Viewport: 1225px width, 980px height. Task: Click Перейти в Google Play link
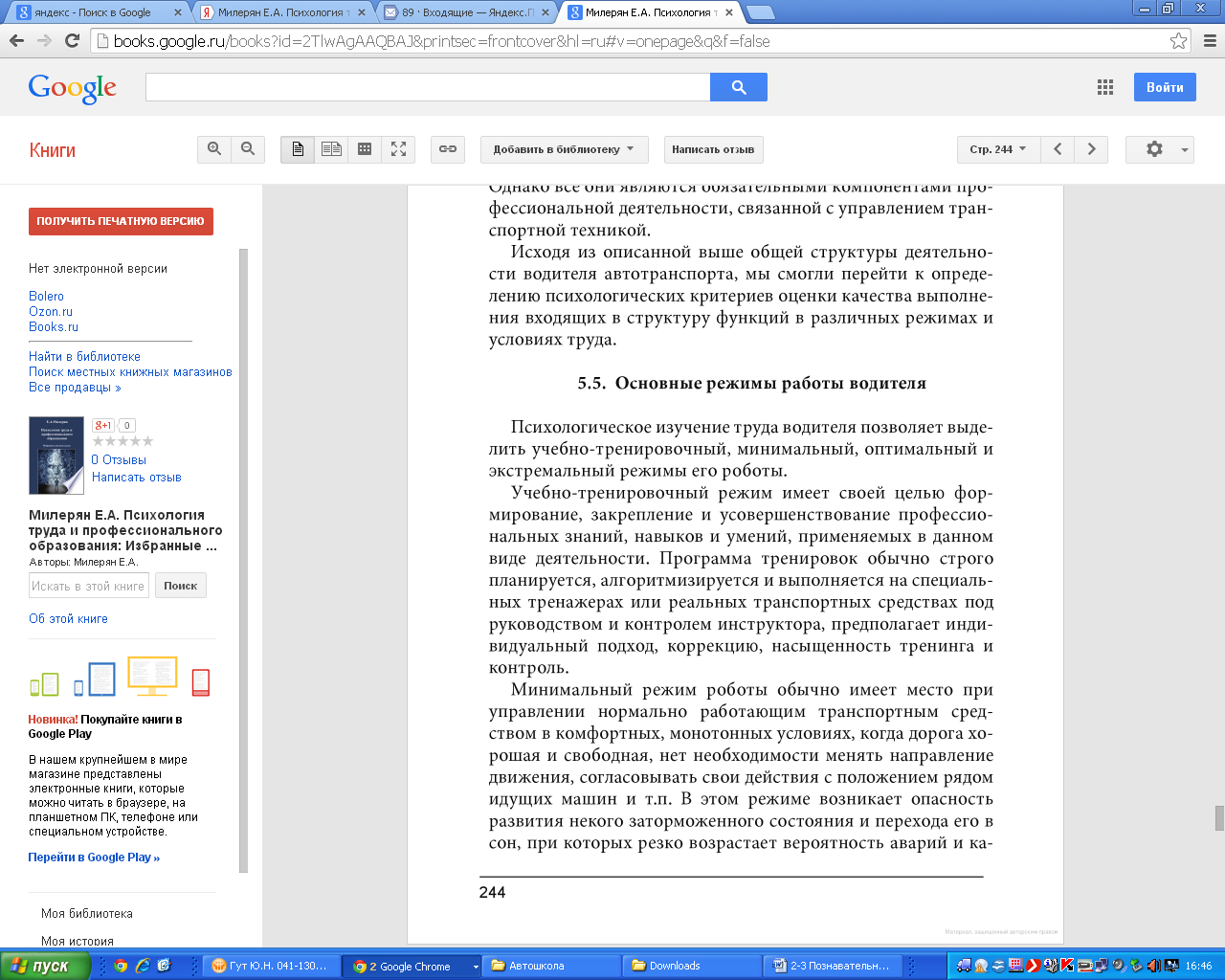pos(94,857)
